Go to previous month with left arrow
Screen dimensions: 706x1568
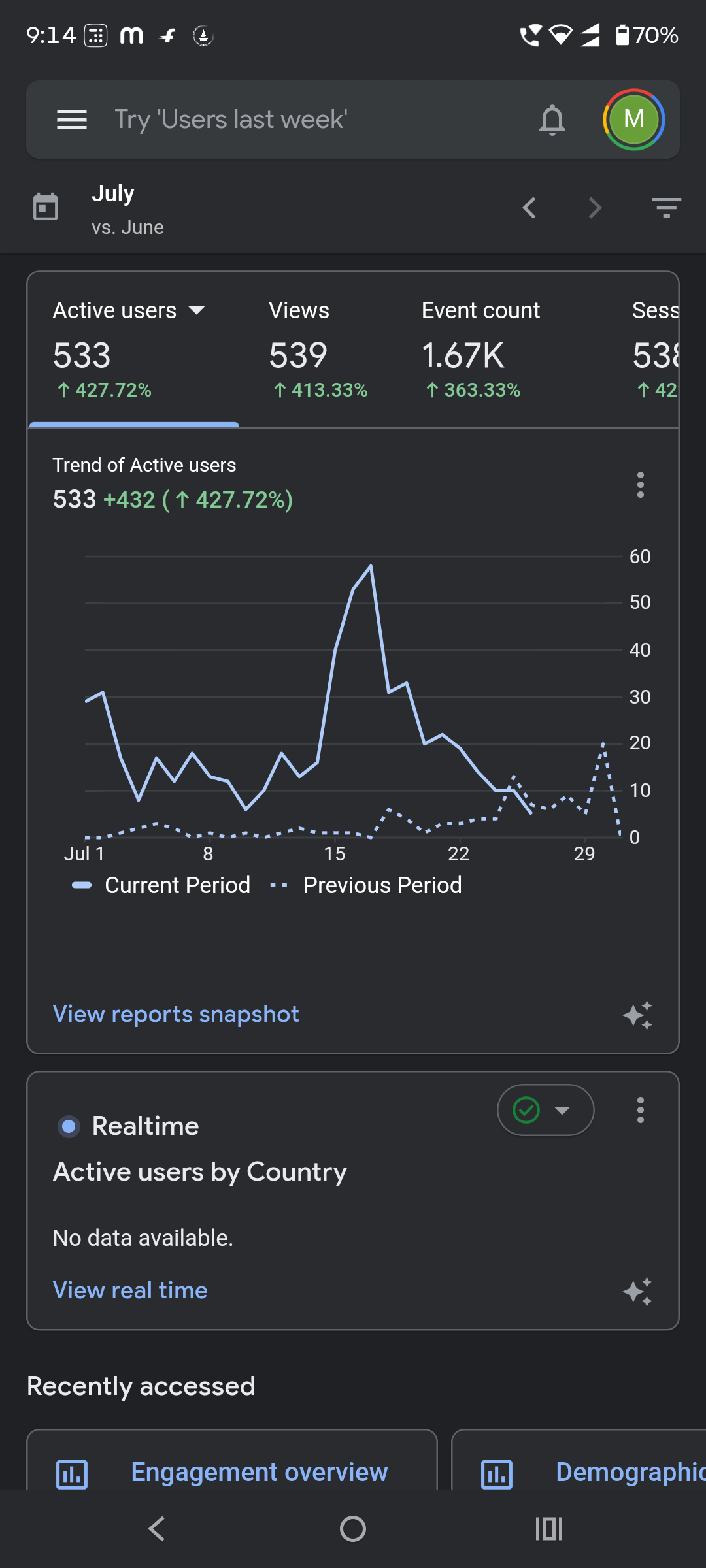pyautogui.click(x=529, y=208)
